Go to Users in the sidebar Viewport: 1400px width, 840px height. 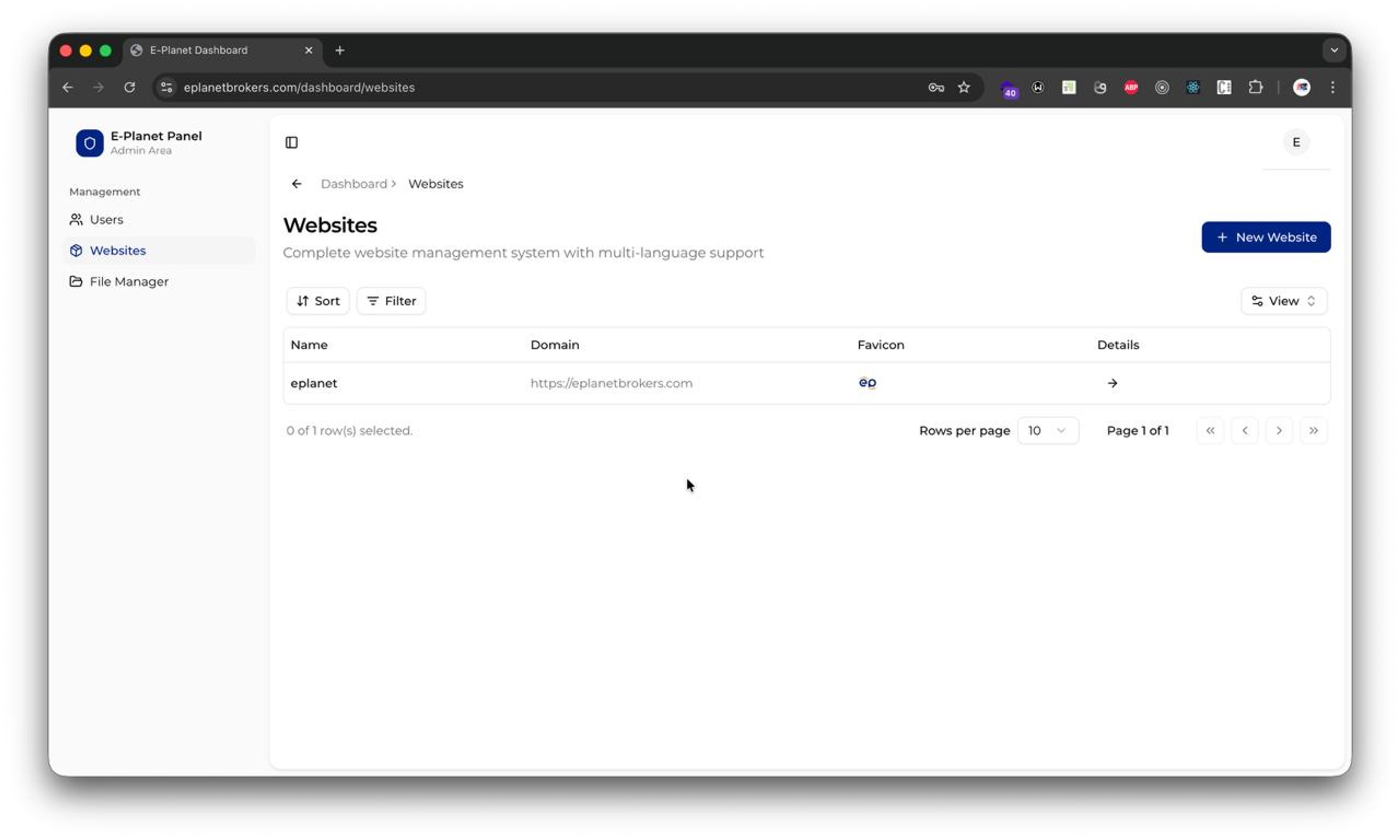159,219
